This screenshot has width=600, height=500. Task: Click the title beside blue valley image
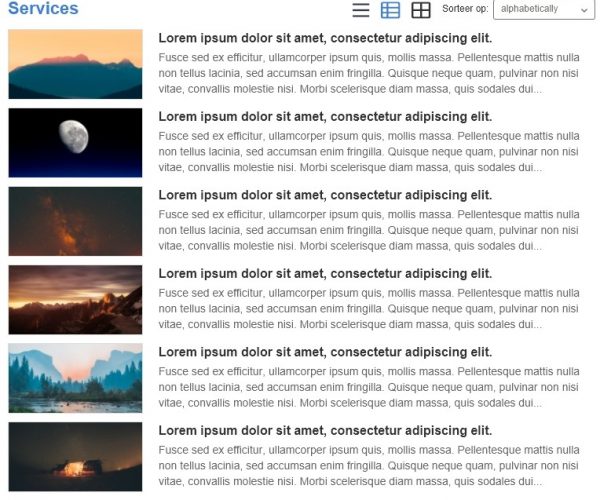pyautogui.click(x=325, y=352)
